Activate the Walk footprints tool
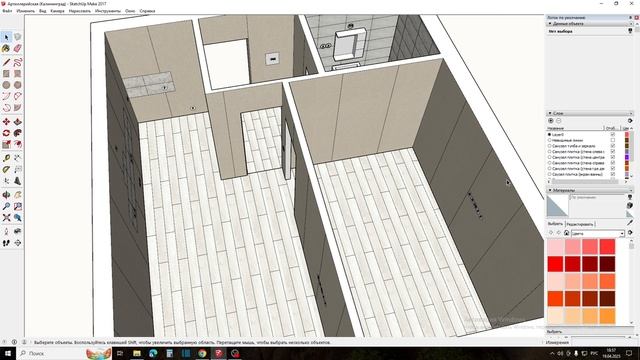The image size is (640, 360). click(6, 243)
